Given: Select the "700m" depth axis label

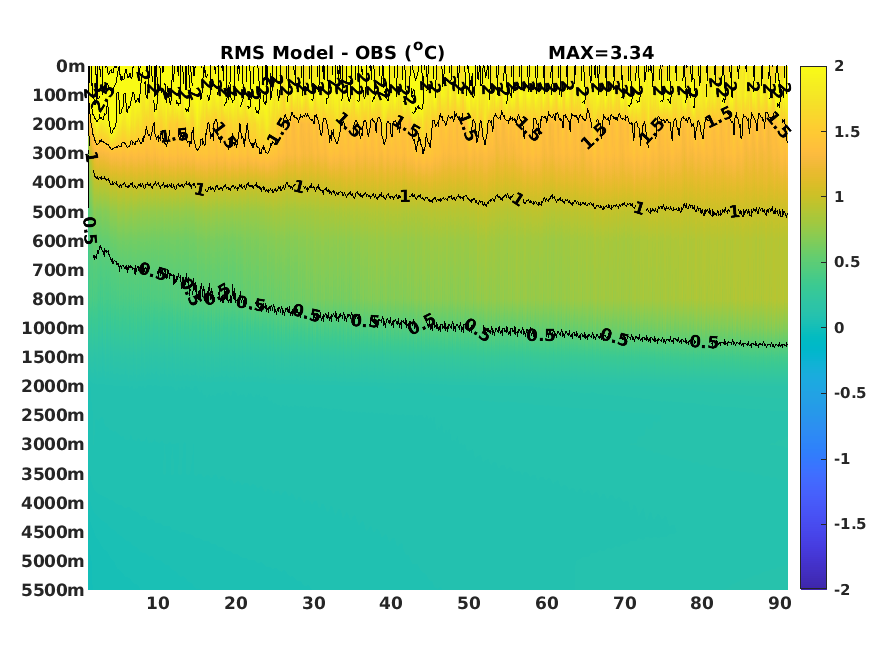Looking at the screenshot, I should click(58, 271).
